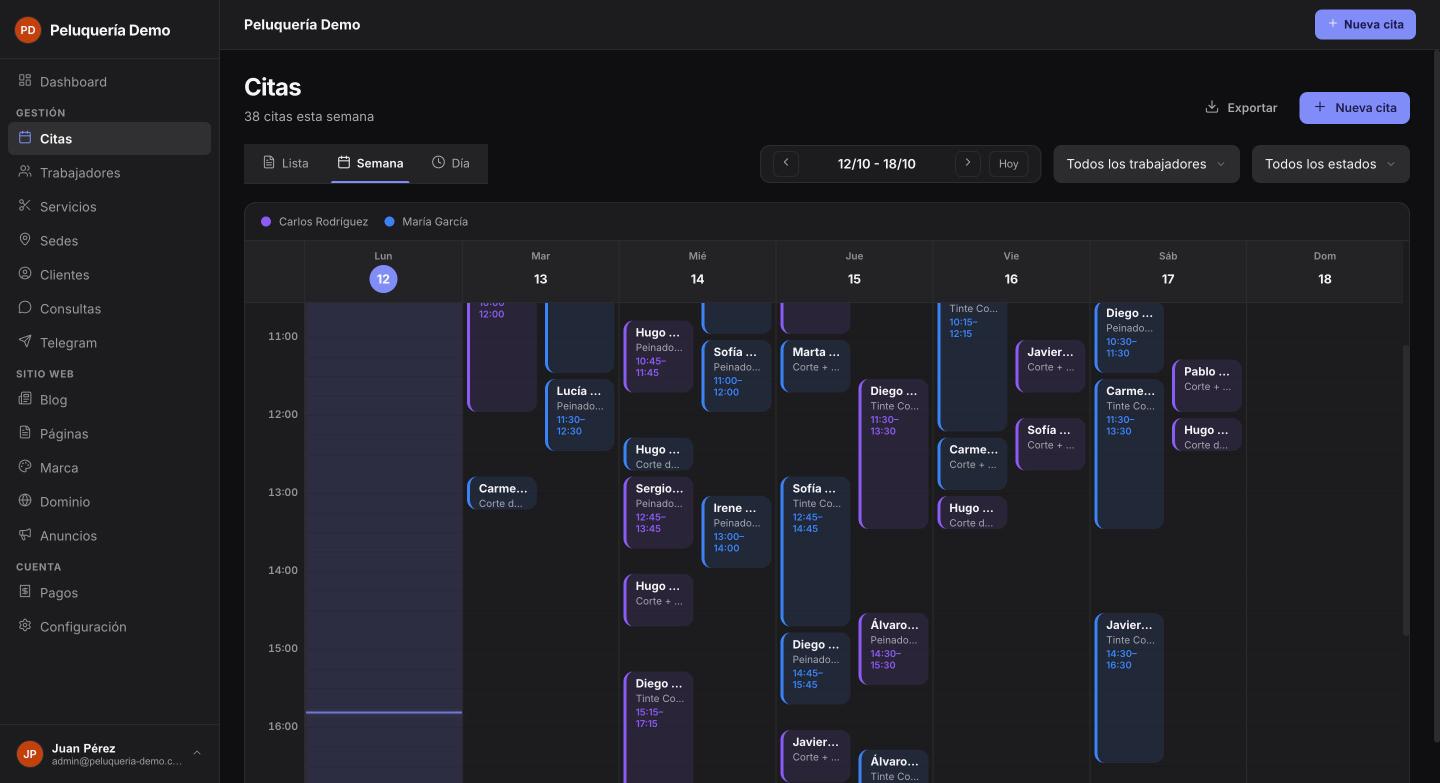Click the Clientes user icon
Image resolution: width=1440 pixels, height=783 pixels.
point(25,274)
